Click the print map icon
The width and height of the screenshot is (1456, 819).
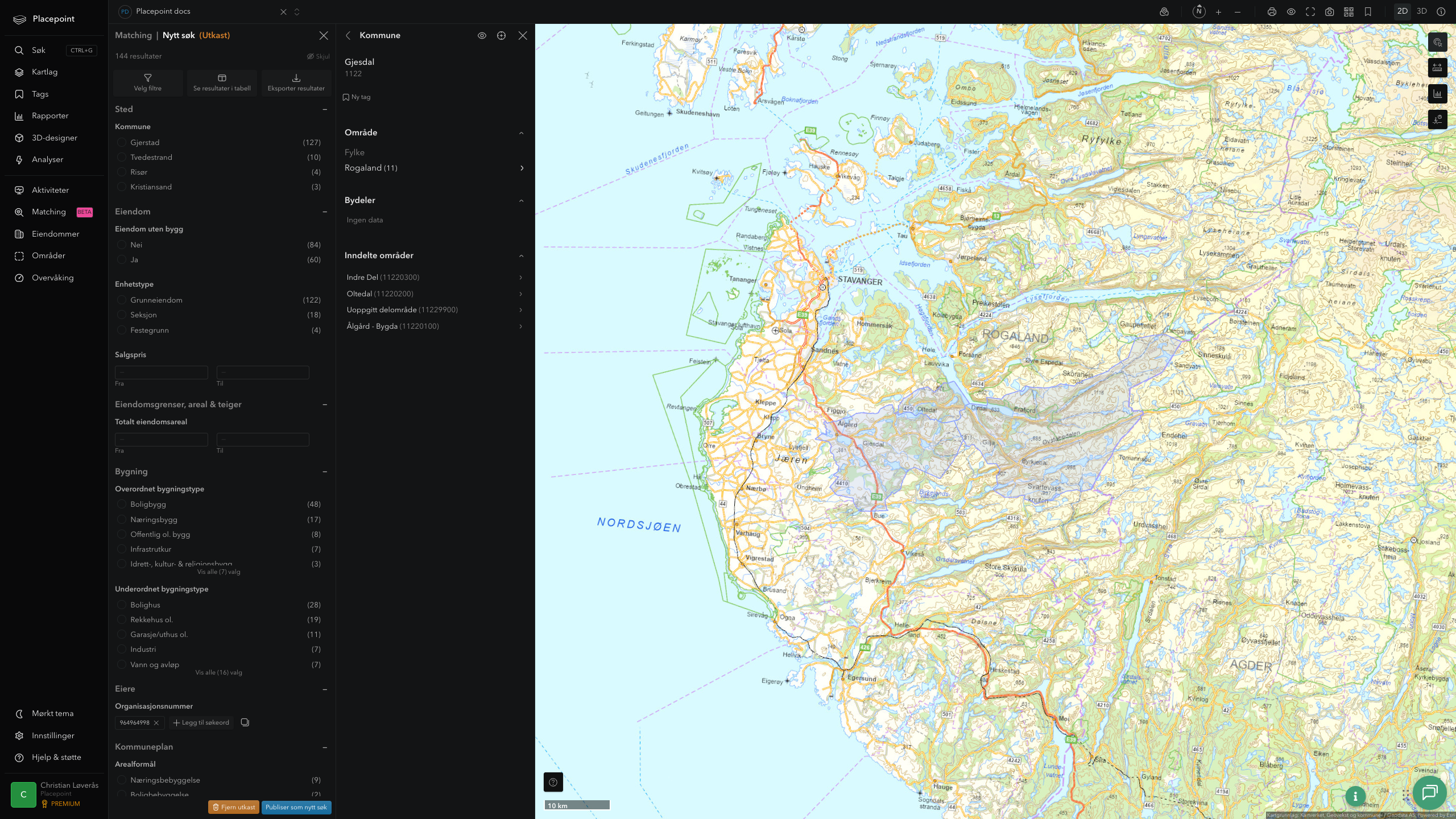click(1272, 11)
